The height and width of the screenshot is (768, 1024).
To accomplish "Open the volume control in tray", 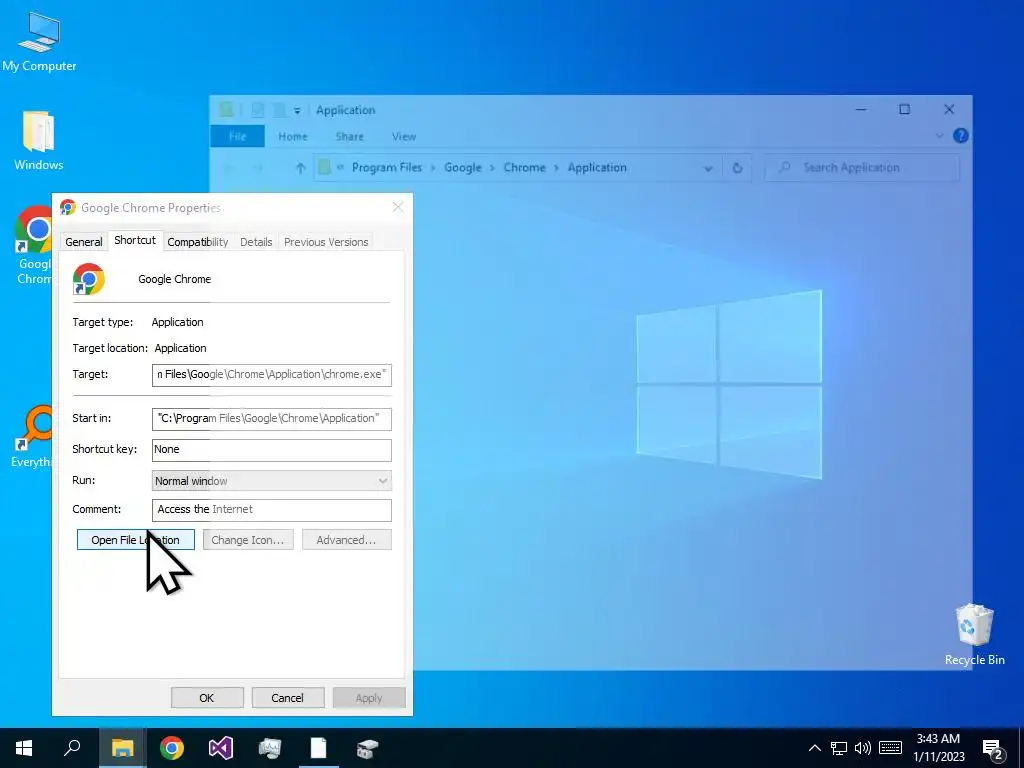I will 863,748.
